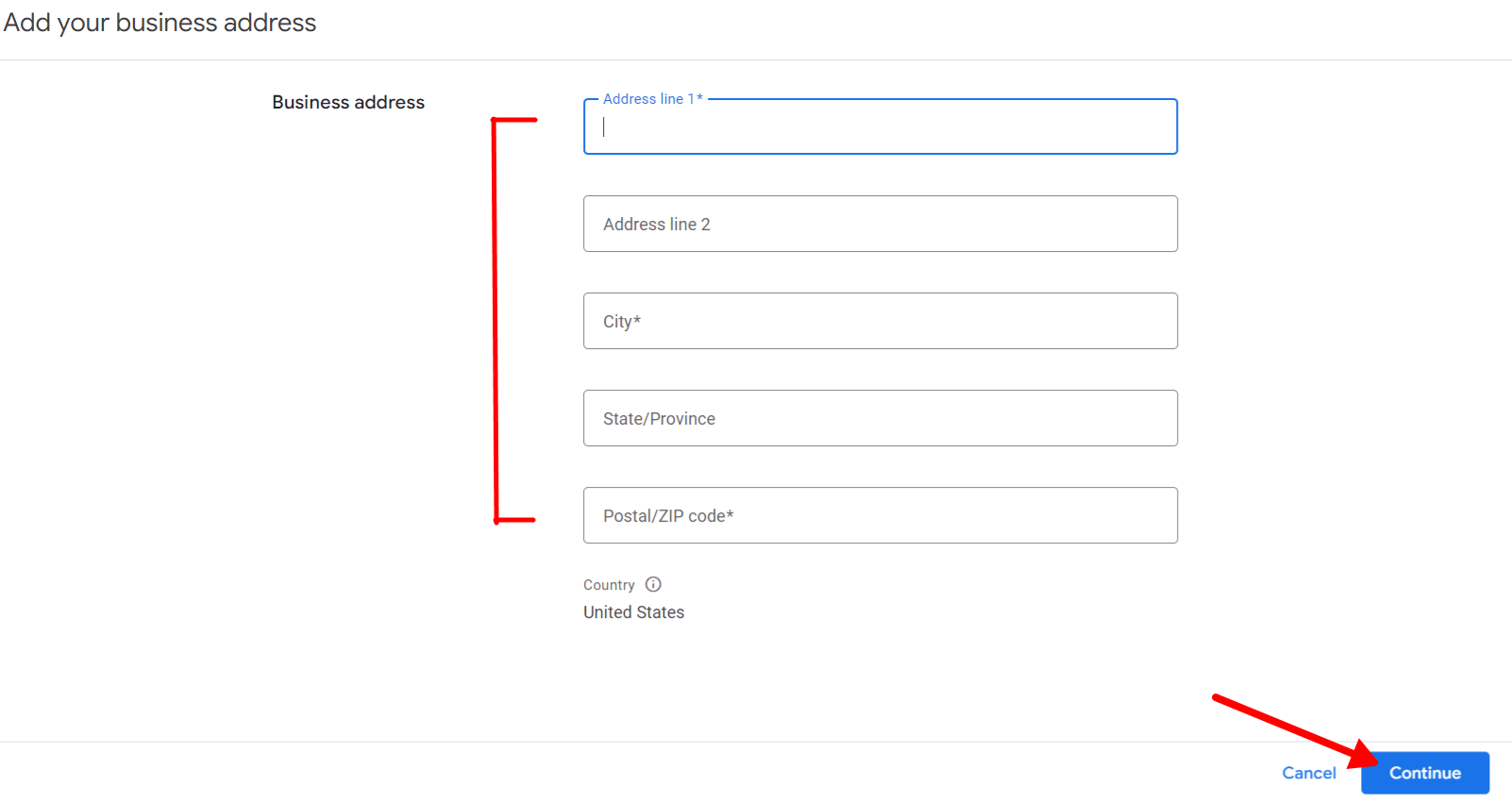This screenshot has height=803, width=1512.
Task: Click the Add your business address heading
Action: pyautogui.click(x=160, y=22)
